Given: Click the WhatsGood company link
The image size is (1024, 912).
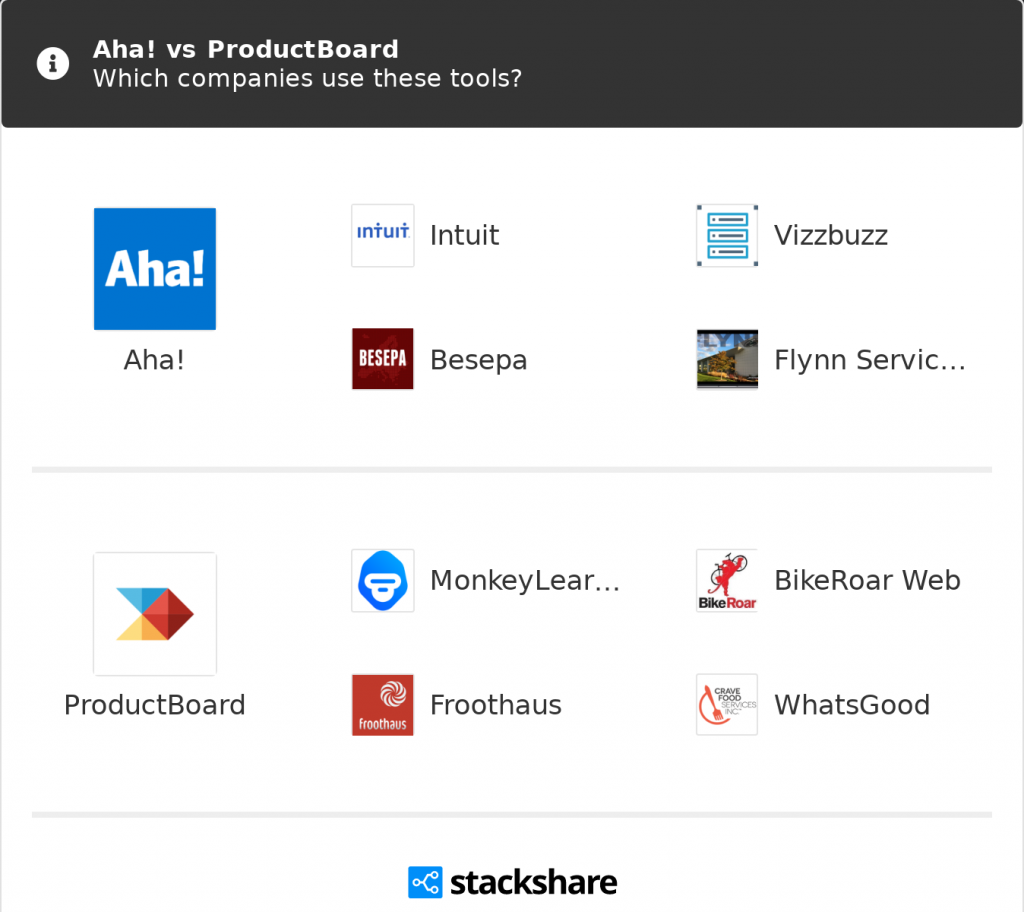Looking at the screenshot, I should click(852, 705).
